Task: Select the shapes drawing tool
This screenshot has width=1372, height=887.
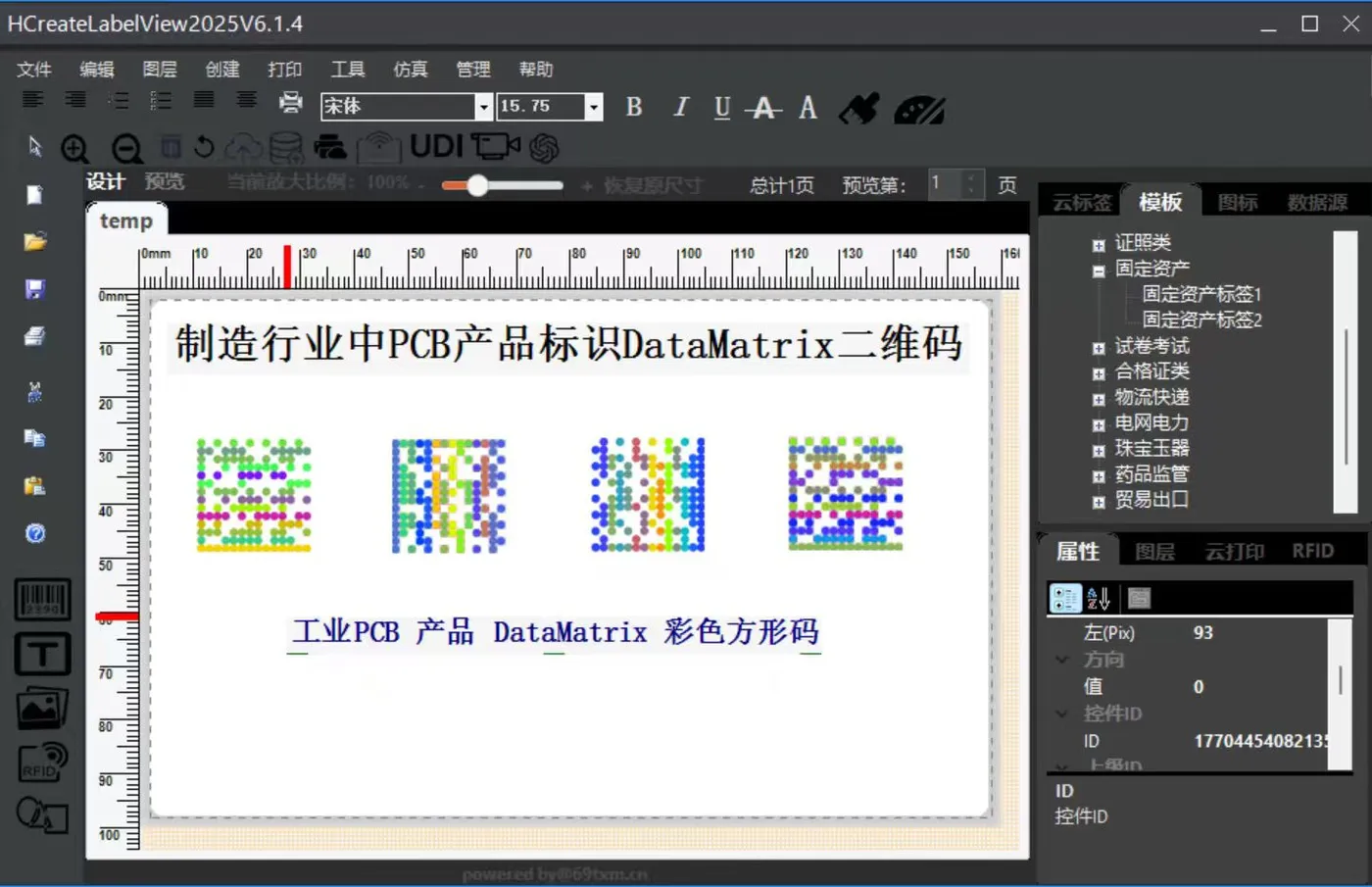Action: pyautogui.click(x=42, y=815)
